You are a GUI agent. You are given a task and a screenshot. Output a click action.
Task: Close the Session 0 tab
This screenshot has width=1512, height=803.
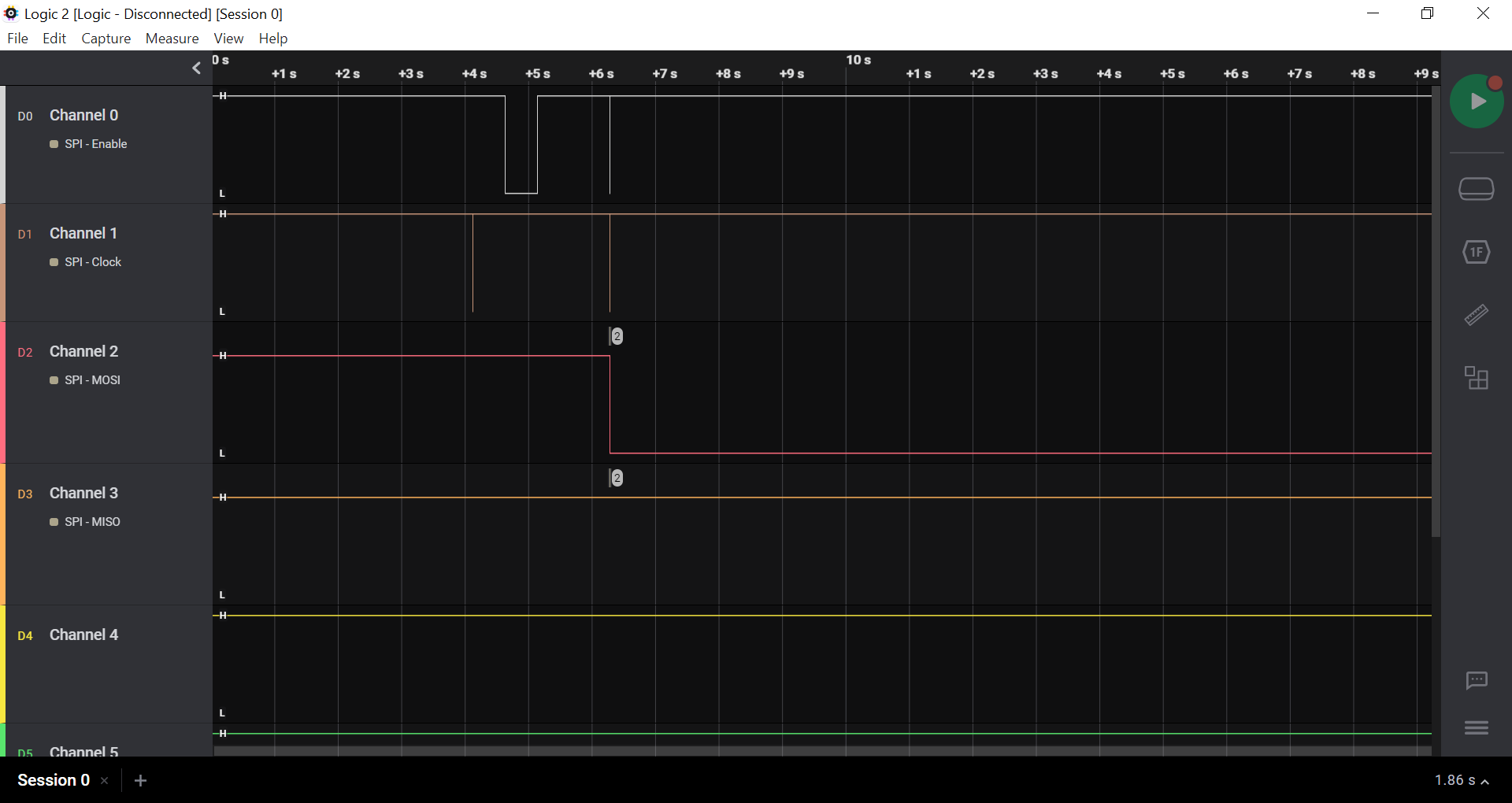(105, 781)
